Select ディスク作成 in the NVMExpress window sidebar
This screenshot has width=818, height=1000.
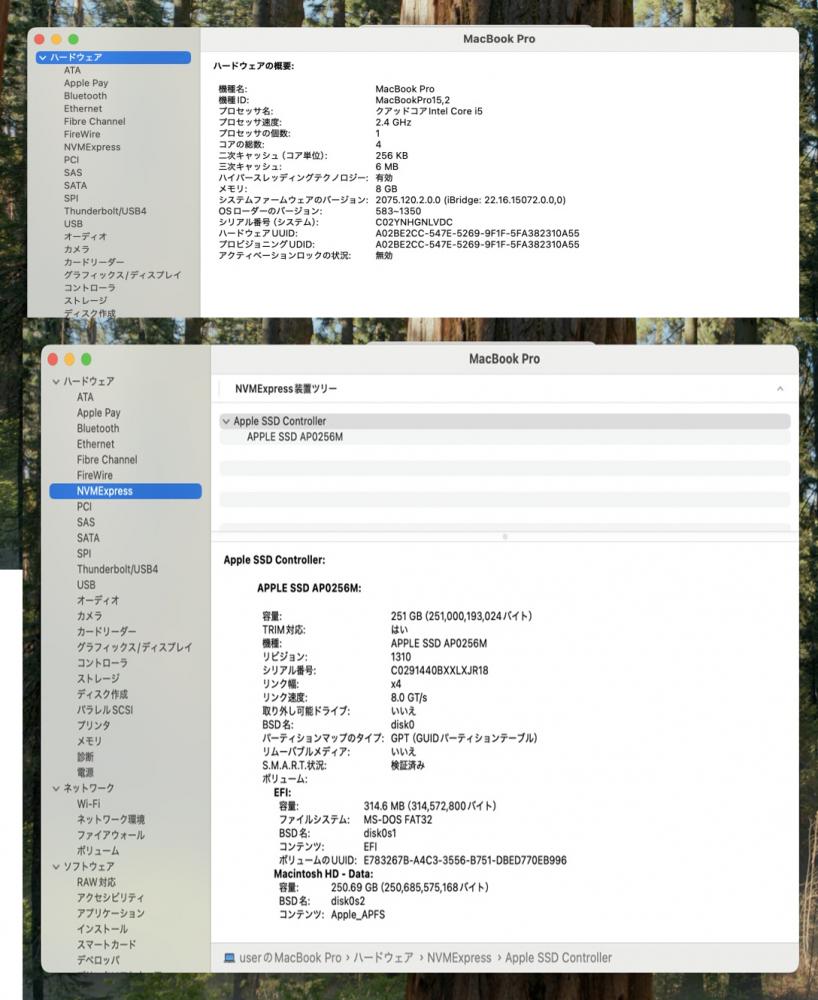[x=102, y=694]
